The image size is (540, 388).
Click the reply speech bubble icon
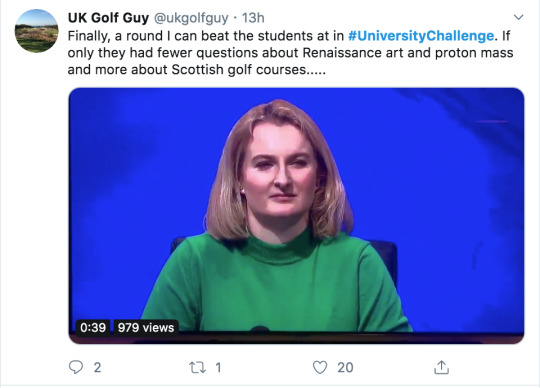click(76, 367)
